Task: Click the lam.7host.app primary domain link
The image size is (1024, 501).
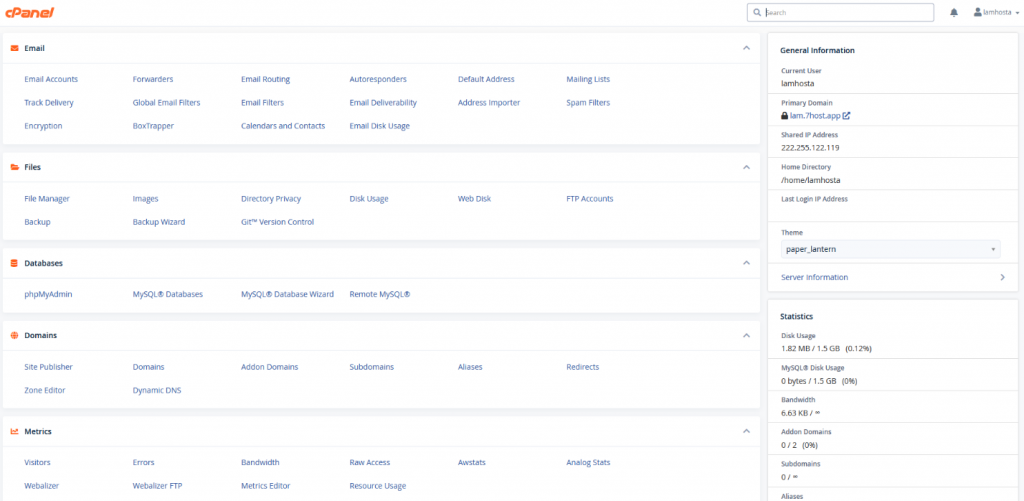Action: point(815,116)
